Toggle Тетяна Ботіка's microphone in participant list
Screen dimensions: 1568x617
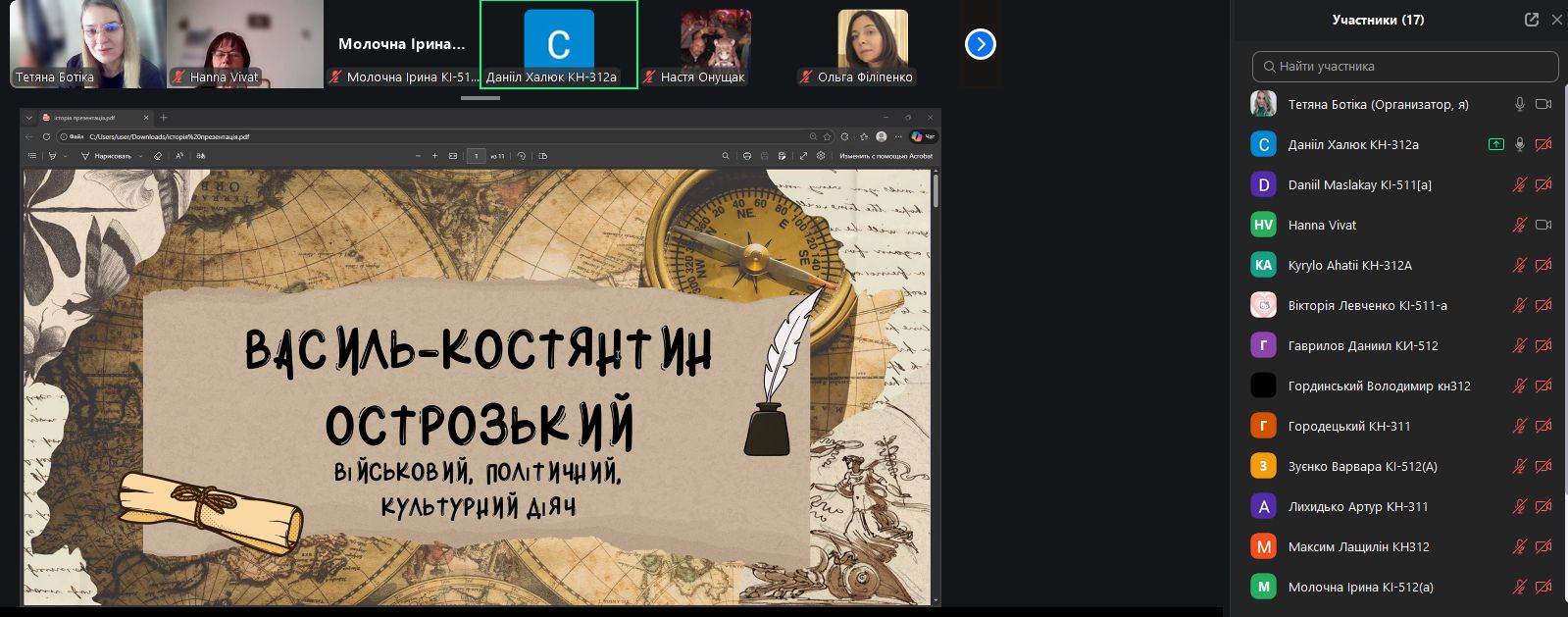coord(1519,104)
